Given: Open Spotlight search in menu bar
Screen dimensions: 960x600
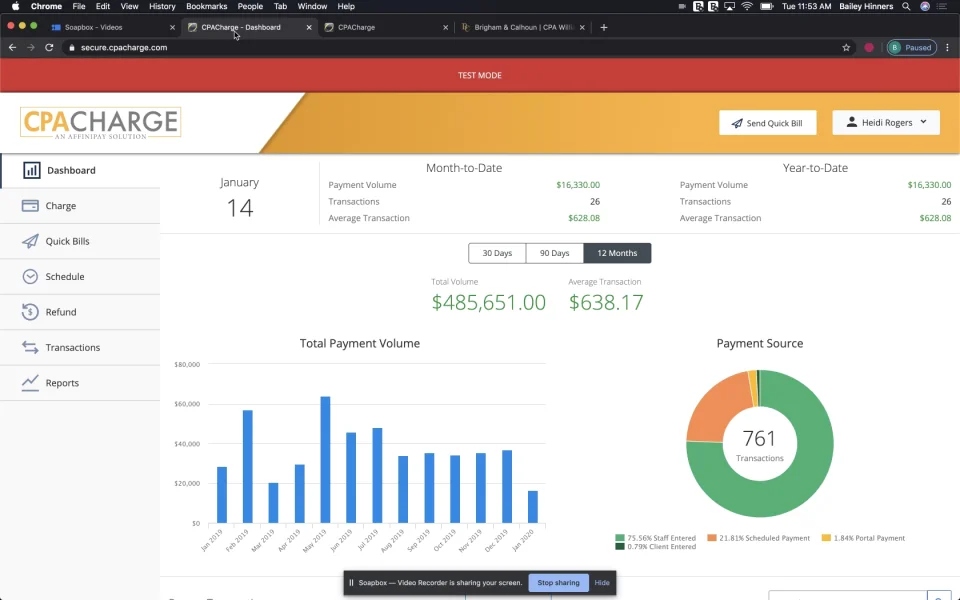Looking at the screenshot, I should pyautogui.click(x=906, y=6).
